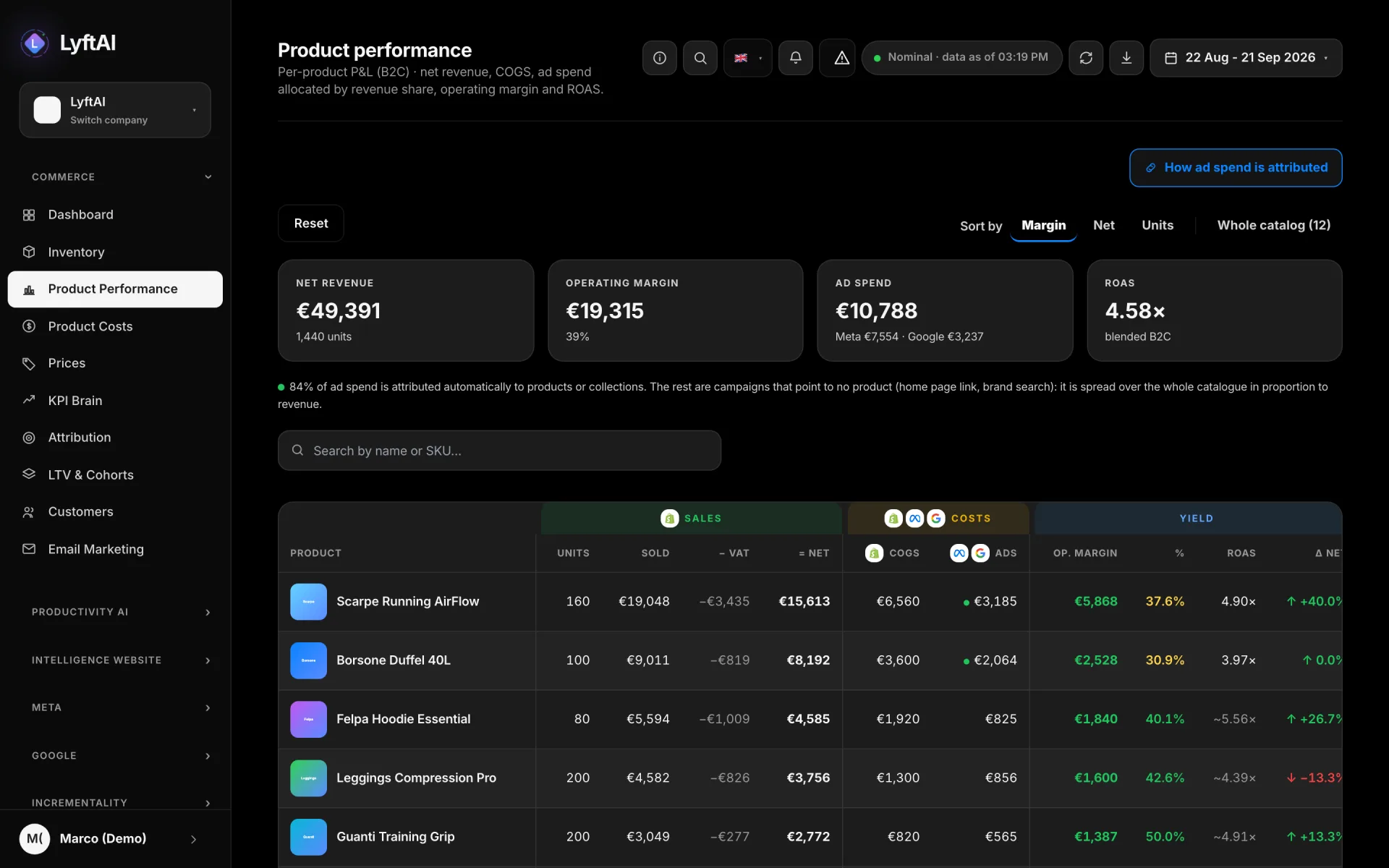Click Scarpe Running AirFlow product thumbnail
The width and height of the screenshot is (1389, 868).
click(x=308, y=602)
